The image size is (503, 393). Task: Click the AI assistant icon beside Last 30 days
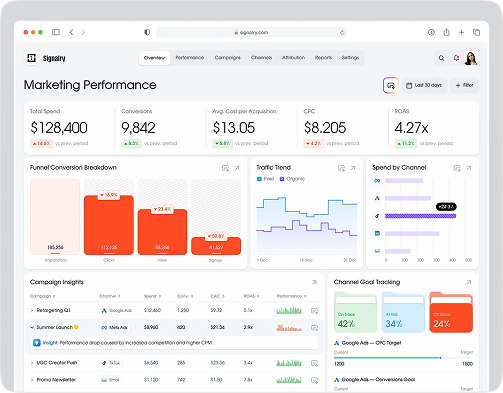point(391,85)
